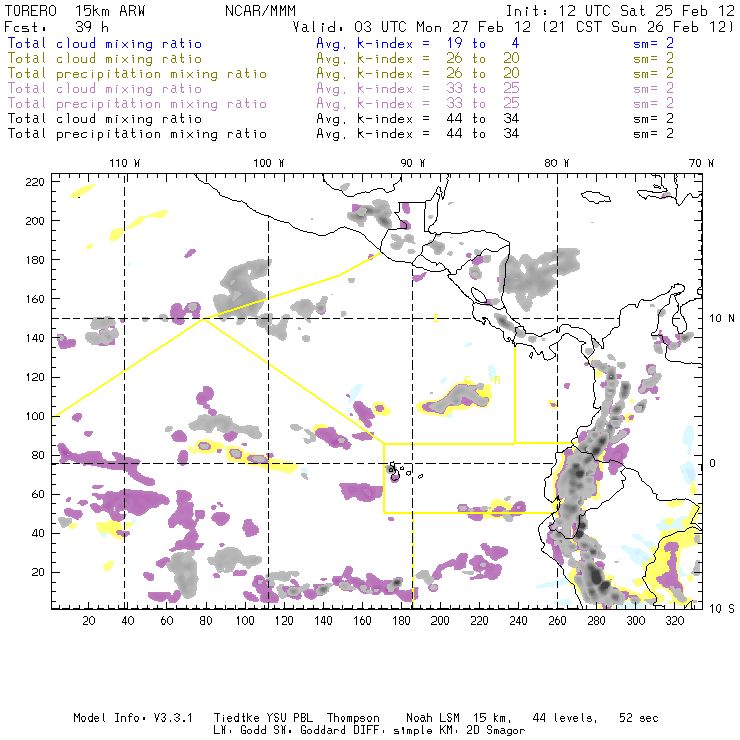The image size is (740, 740).
Task: Click the "240" tick on the horizontal axis
Action: click(x=518, y=621)
